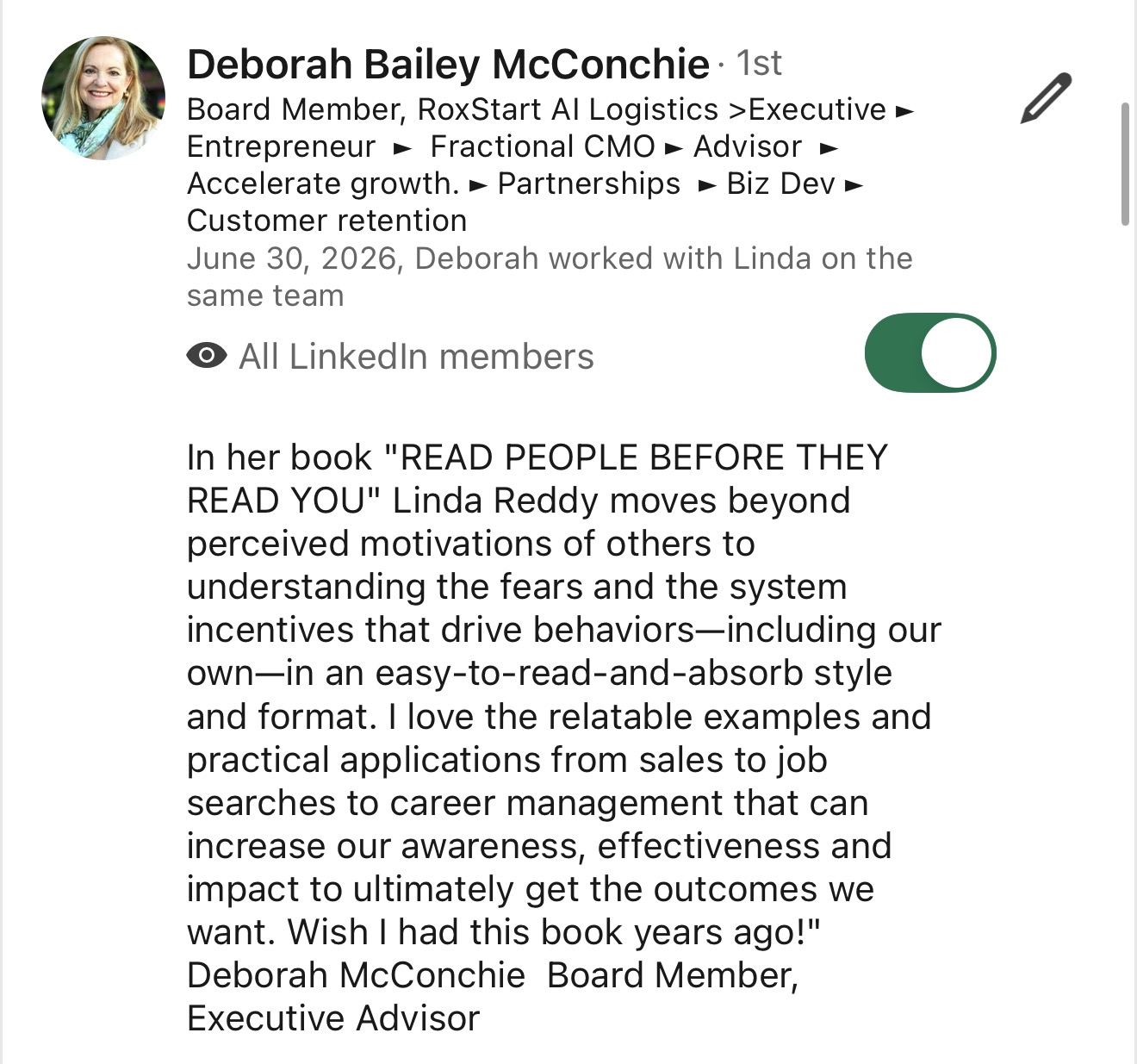Click the "Customer retention" headline text

click(326, 221)
